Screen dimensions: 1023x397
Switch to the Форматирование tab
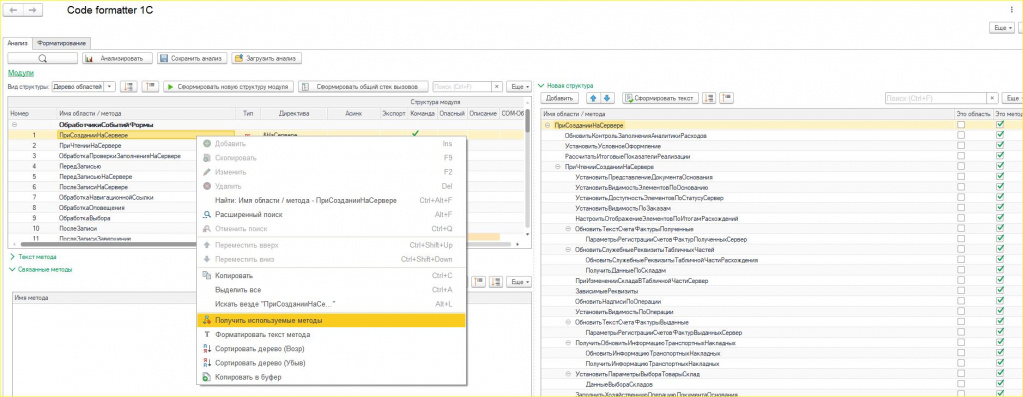pyautogui.click(x=61, y=42)
